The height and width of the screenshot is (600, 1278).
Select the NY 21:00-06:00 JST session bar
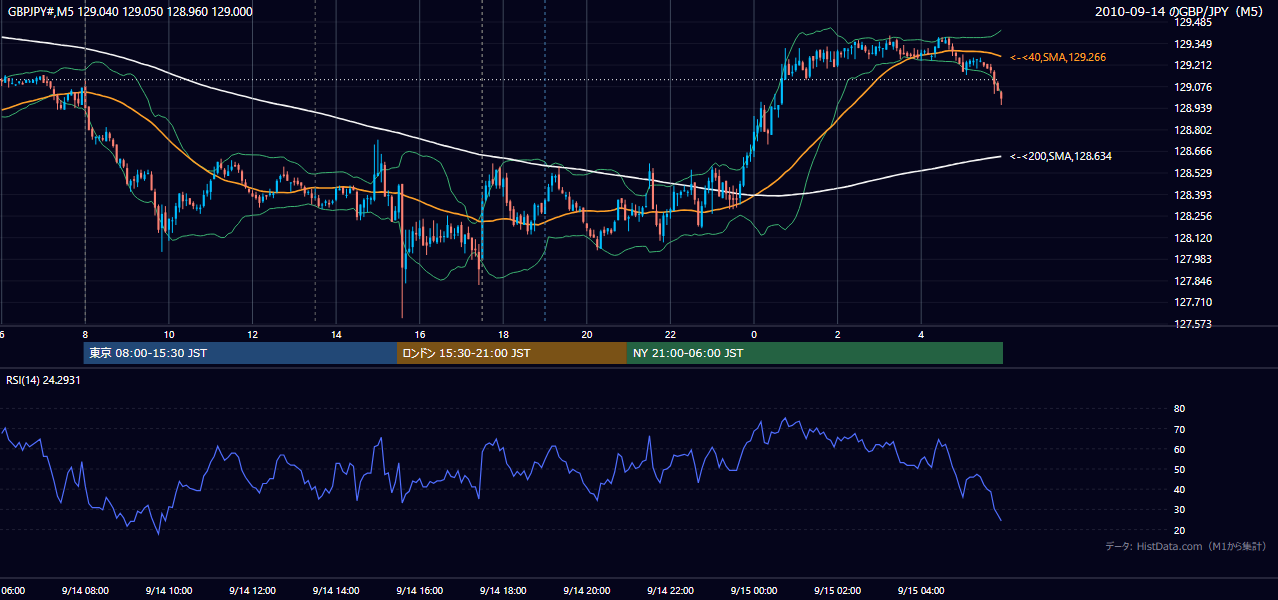pyautogui.click(x=815, y=353)
